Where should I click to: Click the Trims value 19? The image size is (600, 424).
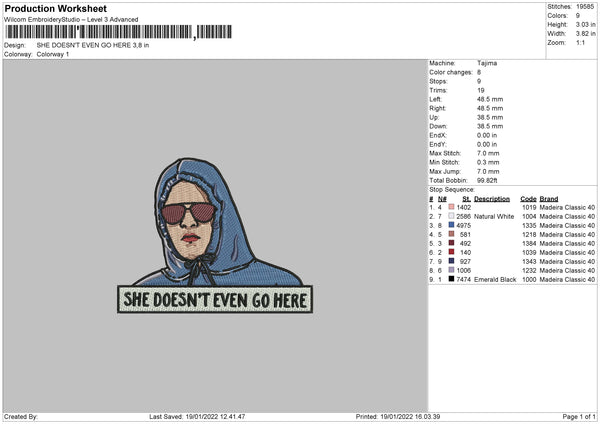(x=481, y=90)
